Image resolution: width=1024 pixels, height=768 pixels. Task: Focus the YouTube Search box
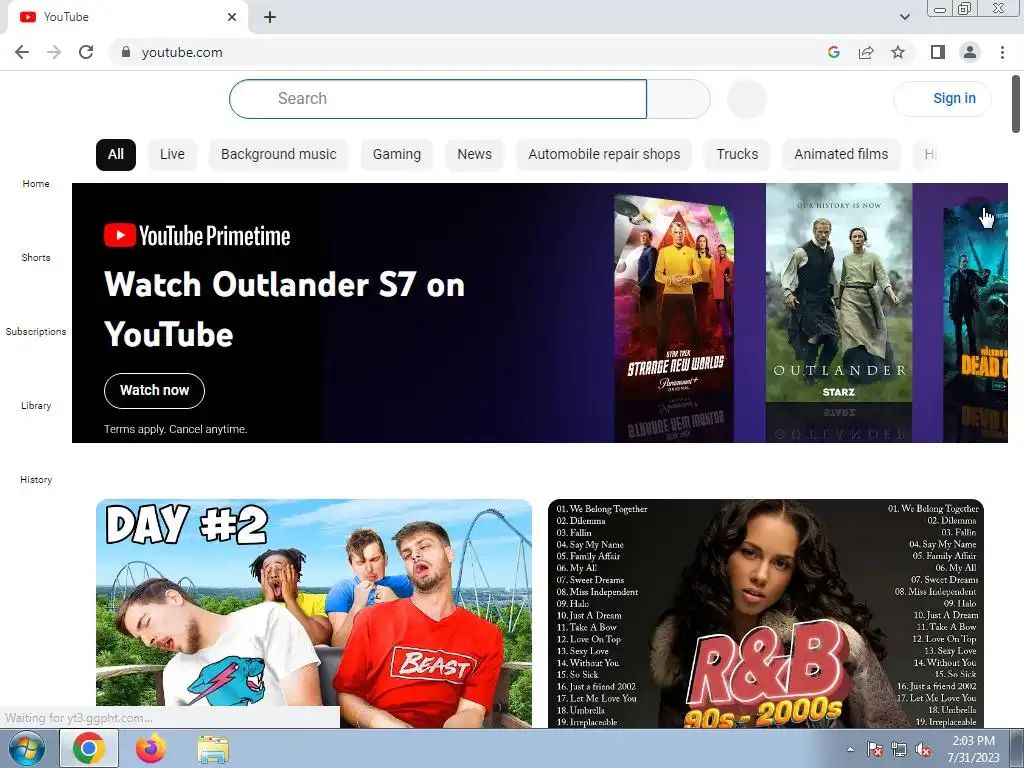pos(438,99)
